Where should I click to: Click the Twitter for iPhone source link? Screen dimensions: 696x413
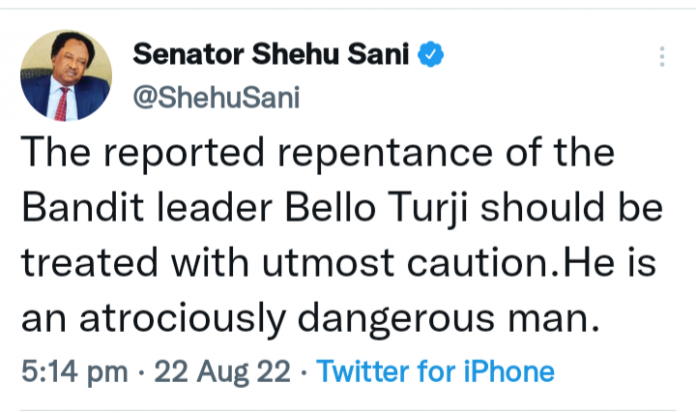pos(435,372)
